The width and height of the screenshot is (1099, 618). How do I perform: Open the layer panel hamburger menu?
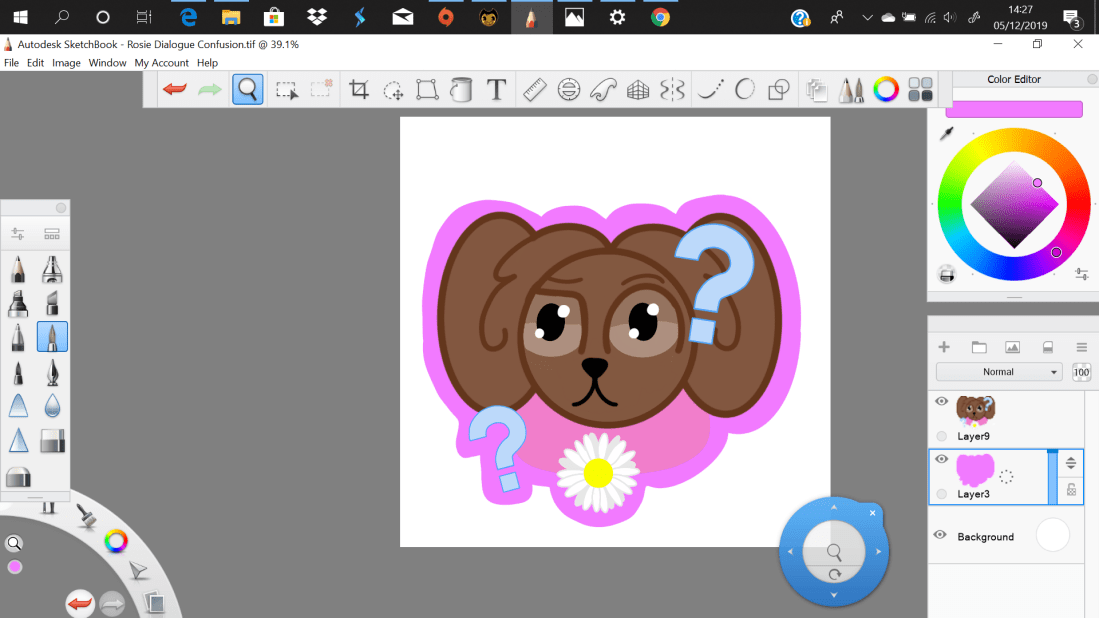1081,347
